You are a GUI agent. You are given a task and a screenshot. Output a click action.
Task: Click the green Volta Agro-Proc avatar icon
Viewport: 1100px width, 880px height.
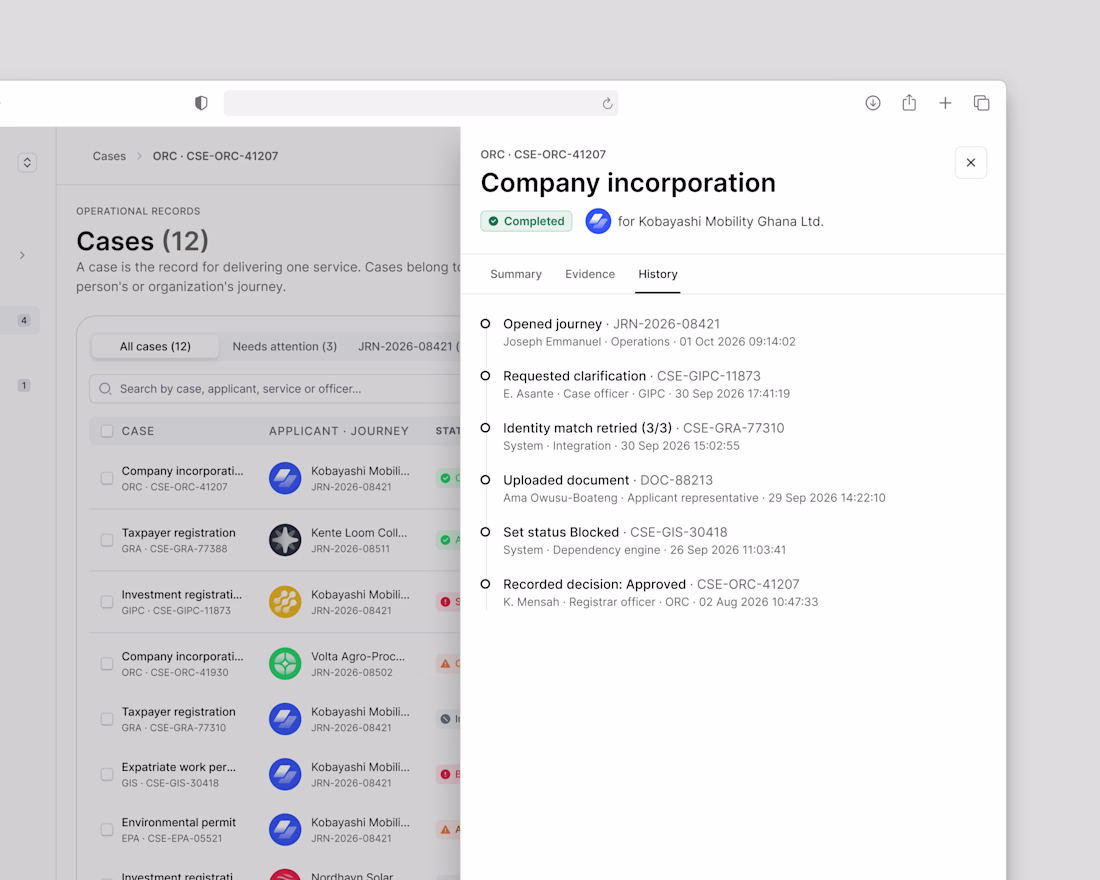pyautogui.click(x=285, y=663)
